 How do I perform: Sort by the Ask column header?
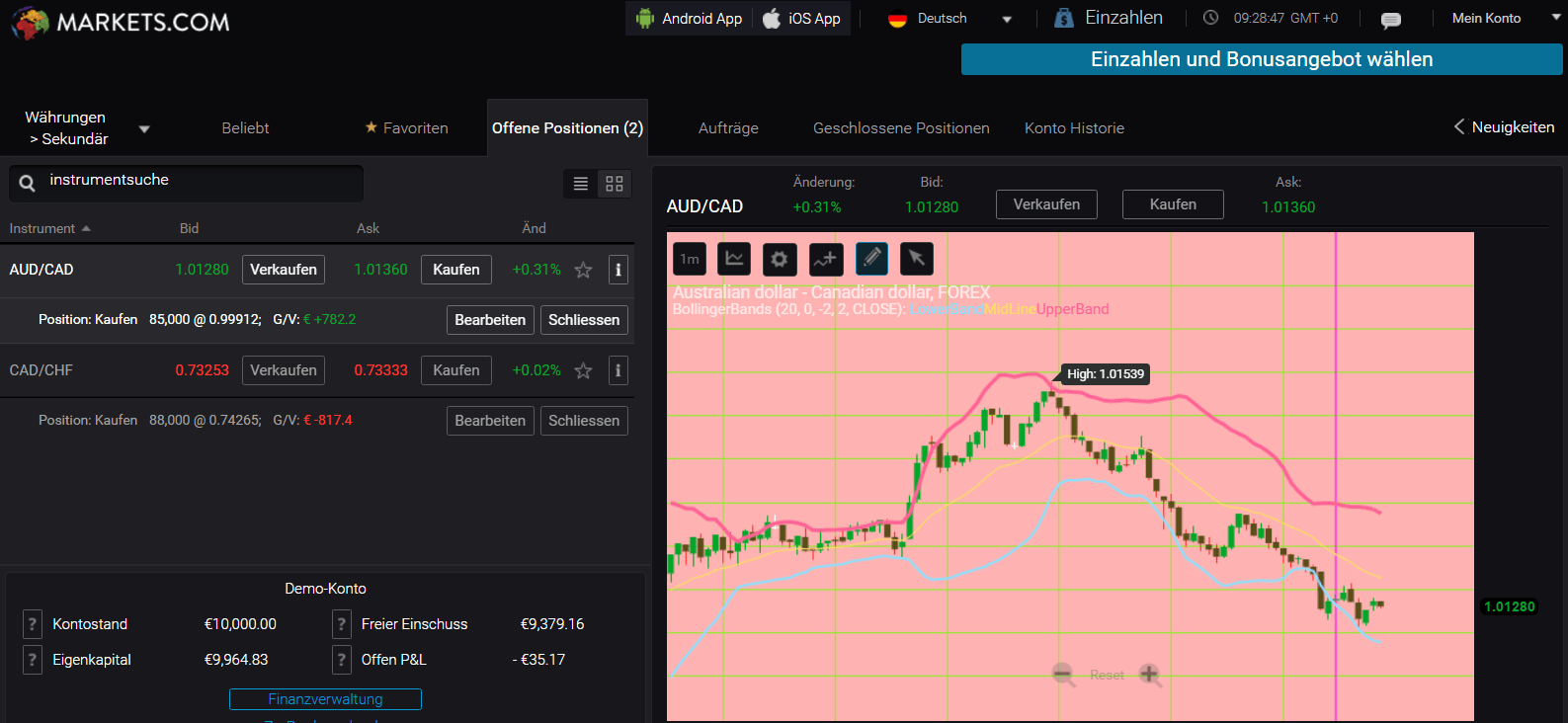point(368,228)
